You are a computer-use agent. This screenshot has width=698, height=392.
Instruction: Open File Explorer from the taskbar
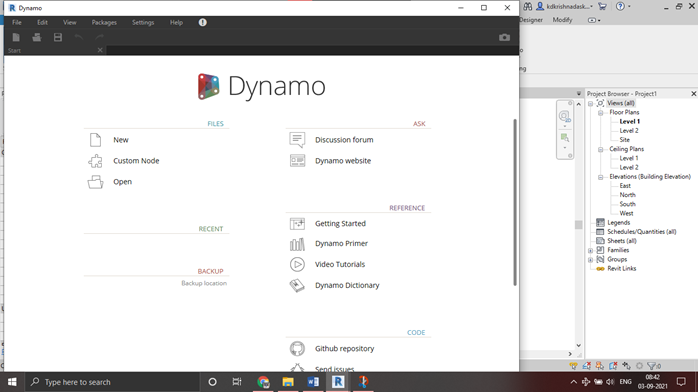tap(288, 382)
